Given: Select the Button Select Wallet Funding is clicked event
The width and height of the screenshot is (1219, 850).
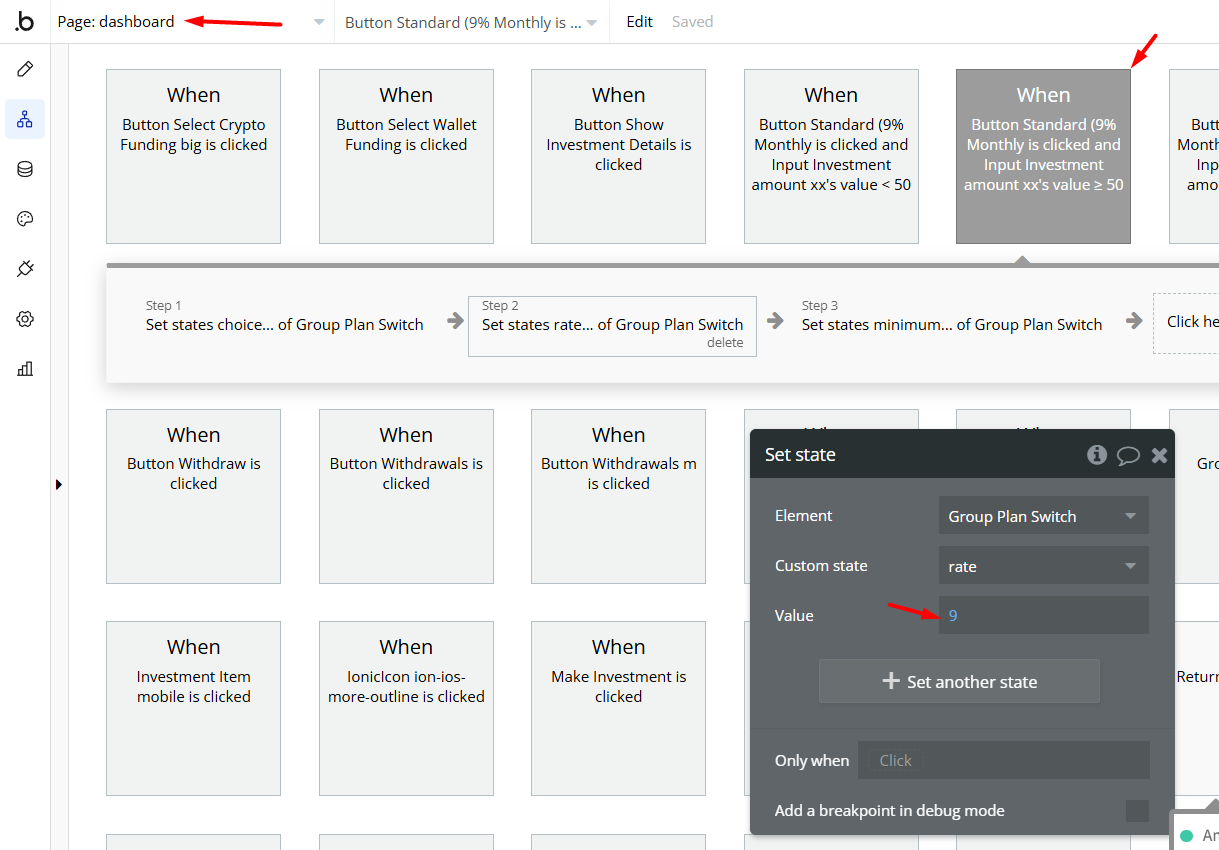Looking at the screenshot, I should [x=406, y=156].
